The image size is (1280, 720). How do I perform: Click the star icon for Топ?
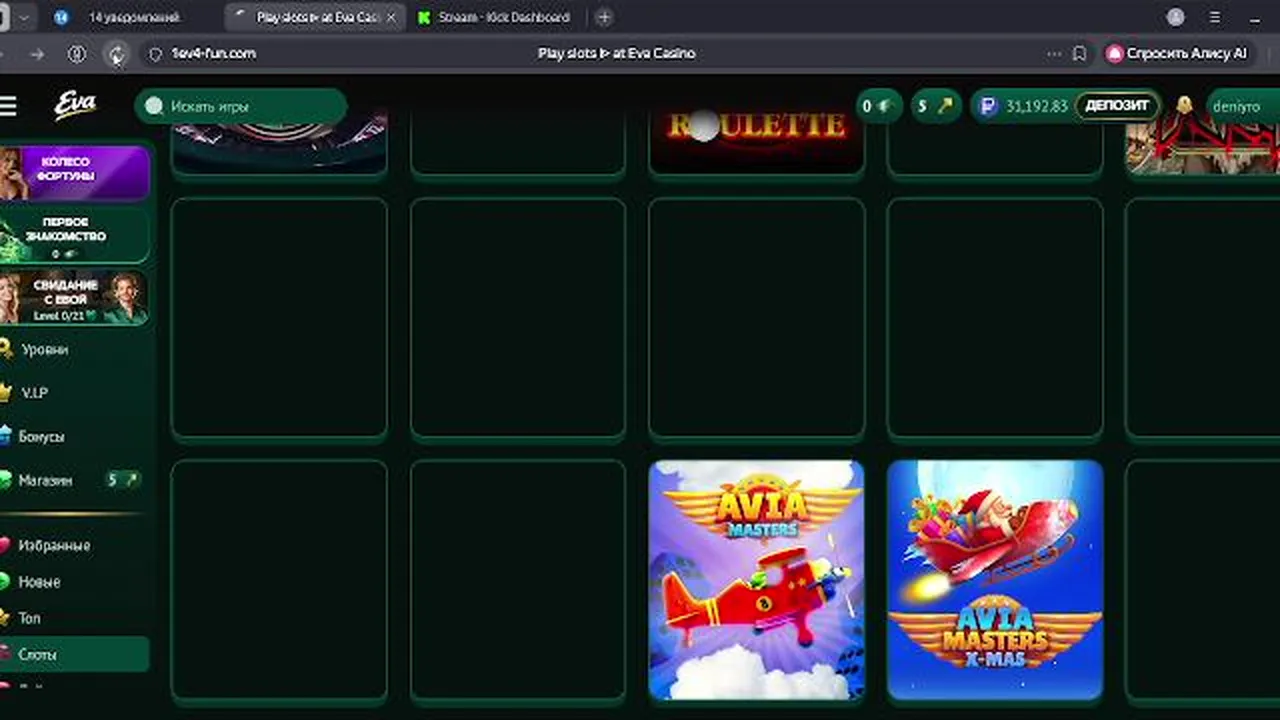[x=5, y=618]
